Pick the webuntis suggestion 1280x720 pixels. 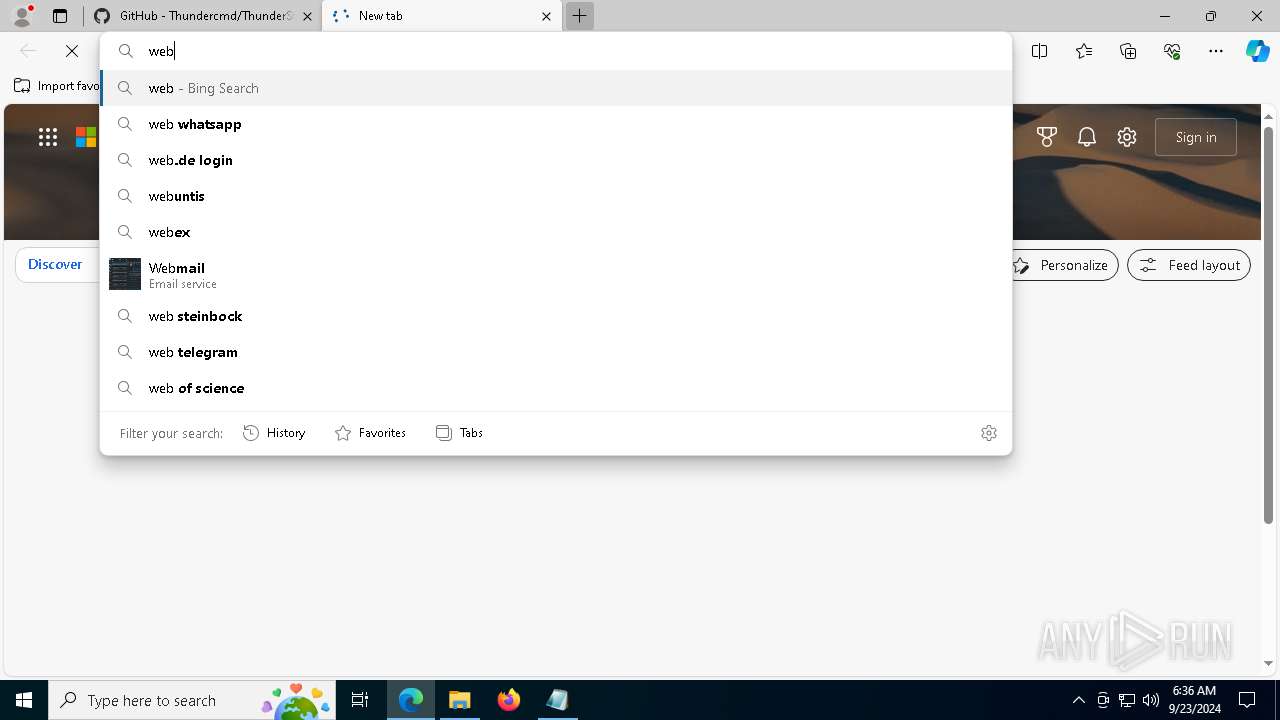556,196
